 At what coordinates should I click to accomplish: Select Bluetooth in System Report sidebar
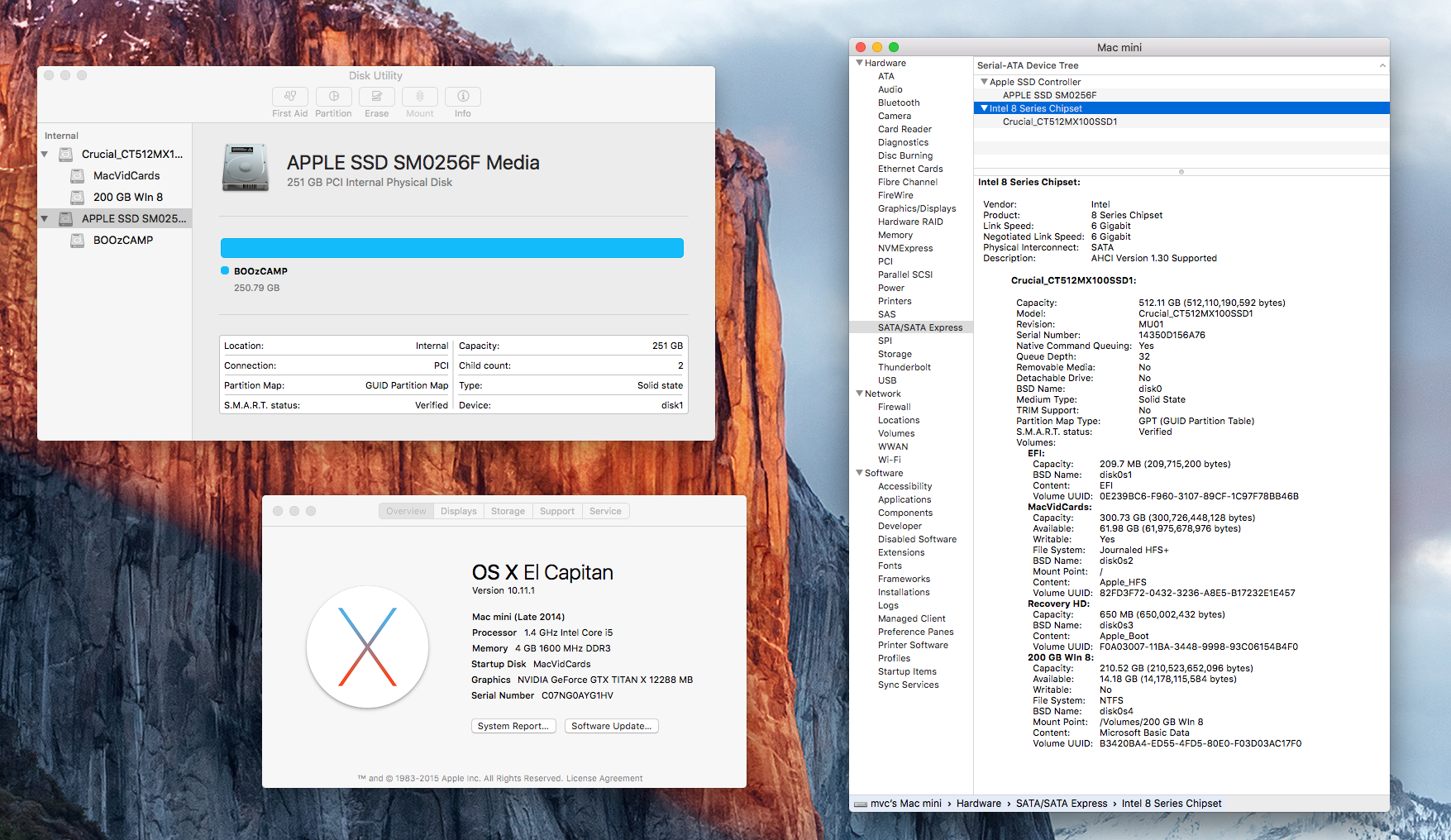(899, 103)
